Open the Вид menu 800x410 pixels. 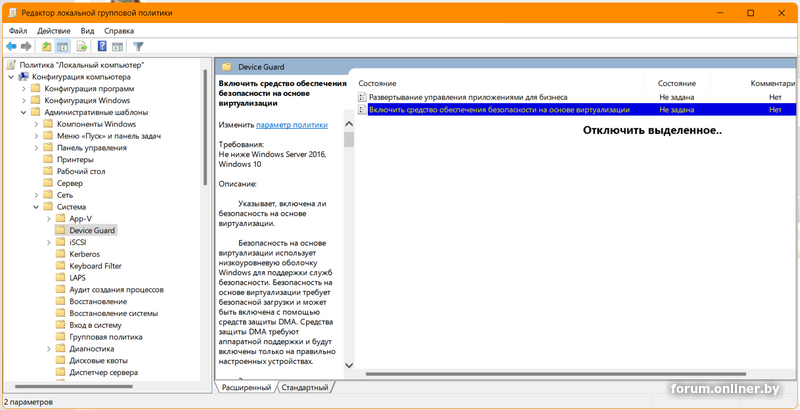click(87, 31)
